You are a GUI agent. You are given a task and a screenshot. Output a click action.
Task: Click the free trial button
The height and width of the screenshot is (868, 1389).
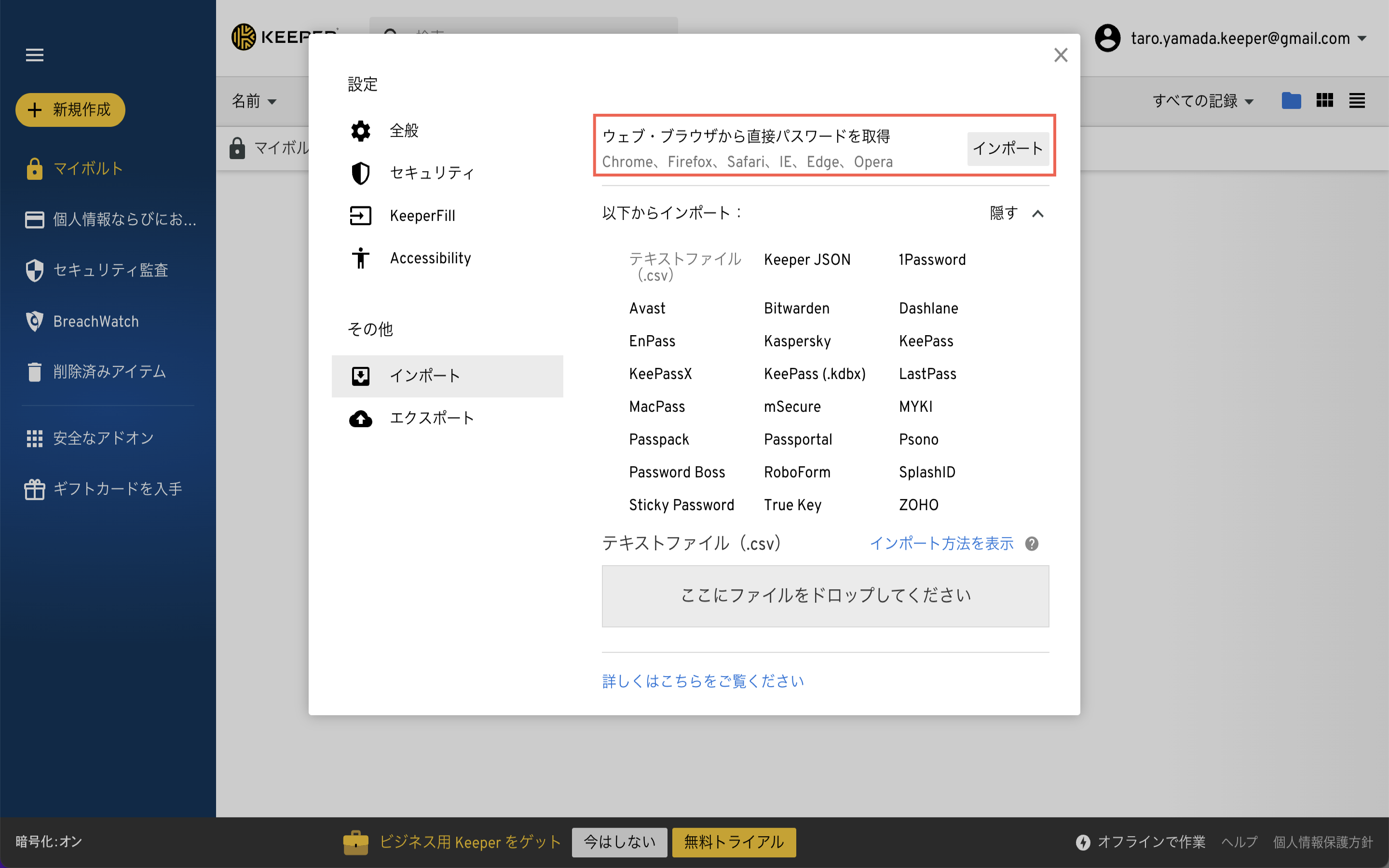734,842
